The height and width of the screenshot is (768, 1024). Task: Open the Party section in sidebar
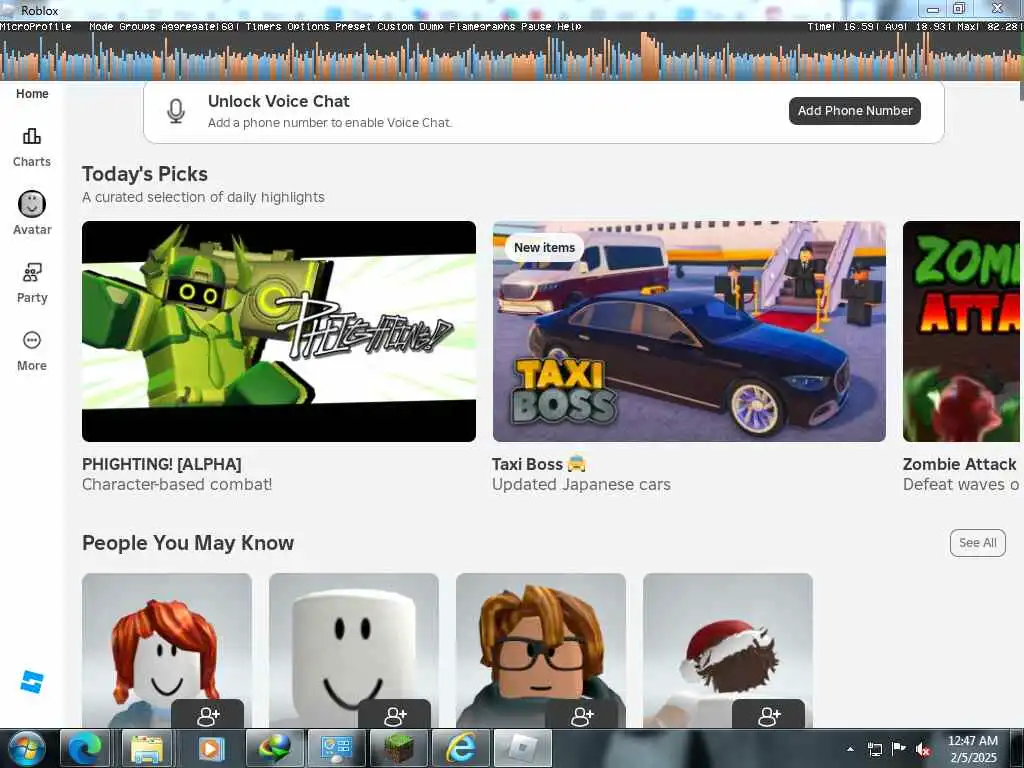tap(31, 283)
